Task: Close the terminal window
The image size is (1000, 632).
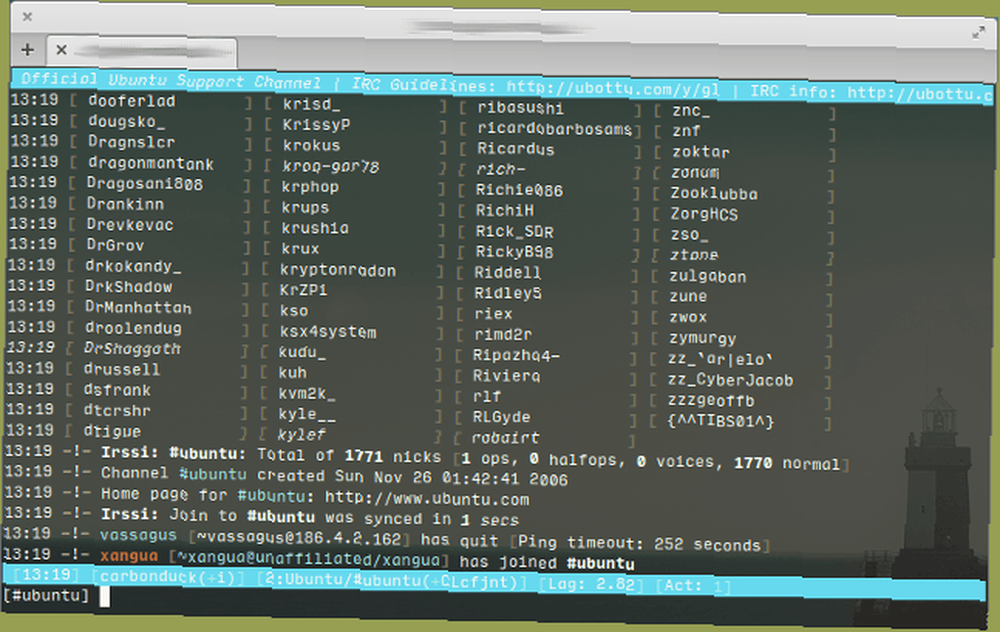Action: pyautogui.click(x=27, y=17)
